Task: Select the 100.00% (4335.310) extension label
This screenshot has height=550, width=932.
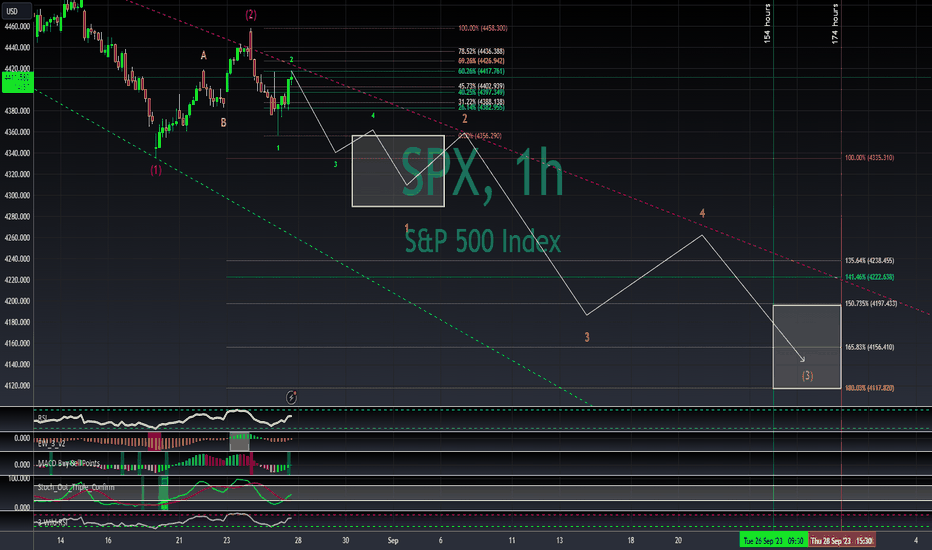Action: tap(869, 158)
